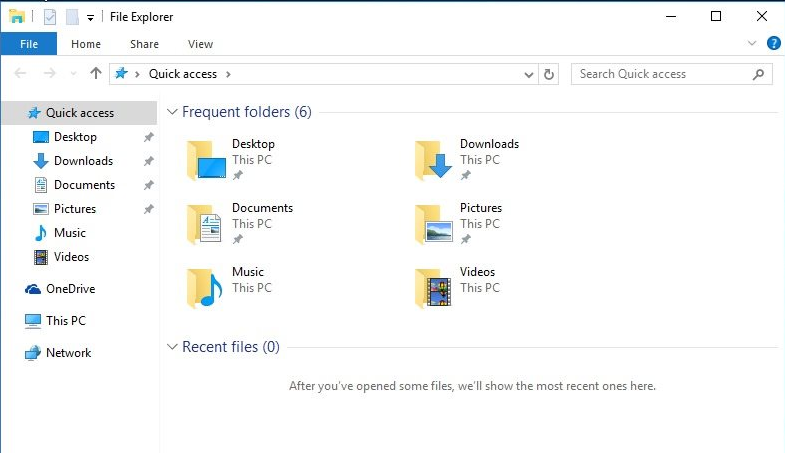Collapse the Recent files section
This screenshot has width=785, height=453.
172,348
